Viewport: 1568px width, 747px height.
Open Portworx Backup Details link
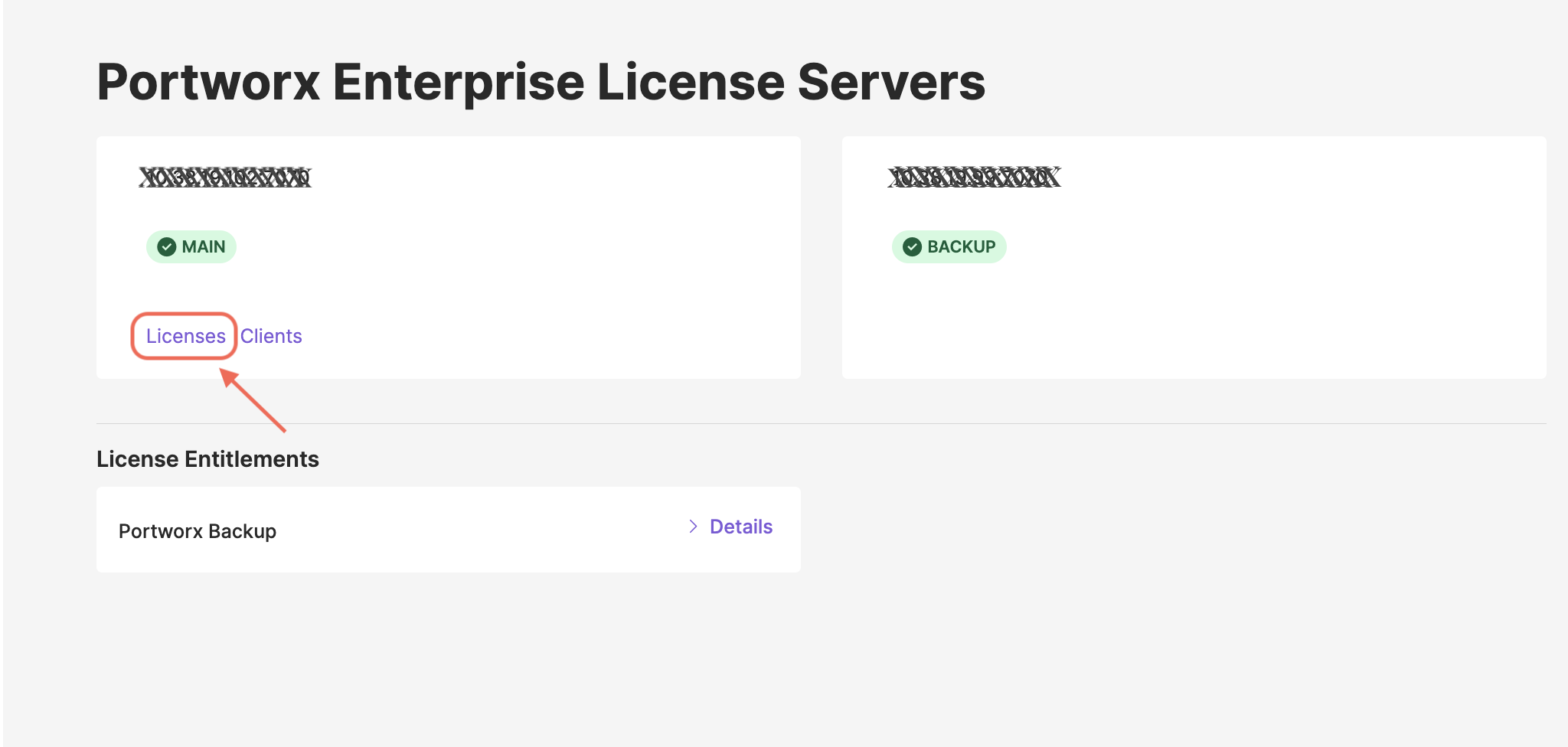coord(741,527)
